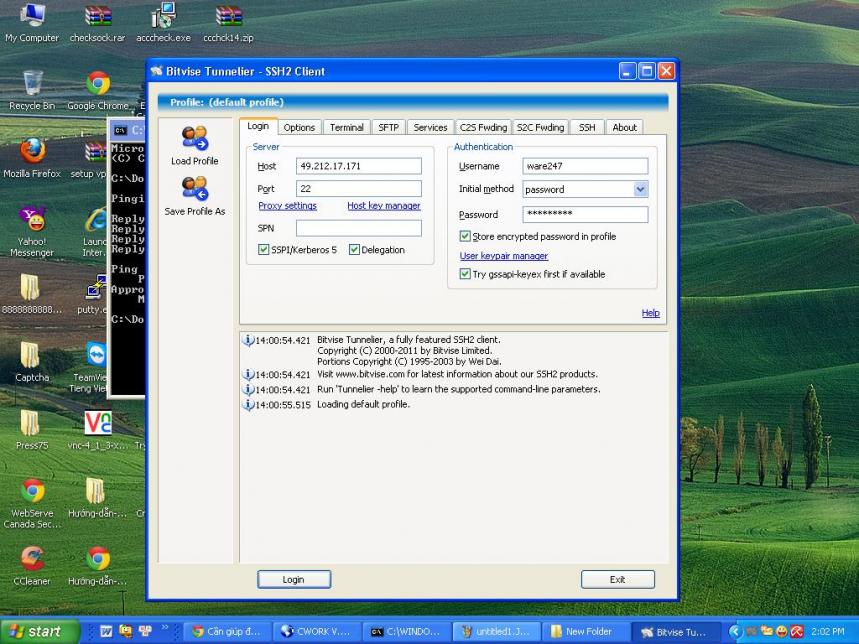This screenshot has height=644, width=859.
Task: Expand the Initial method dropdown
Action: (x=640, y=189)
